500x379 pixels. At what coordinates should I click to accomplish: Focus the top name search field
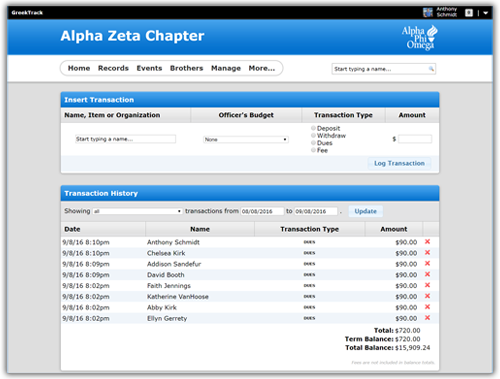pyautogui.click(x=384, y=69)
